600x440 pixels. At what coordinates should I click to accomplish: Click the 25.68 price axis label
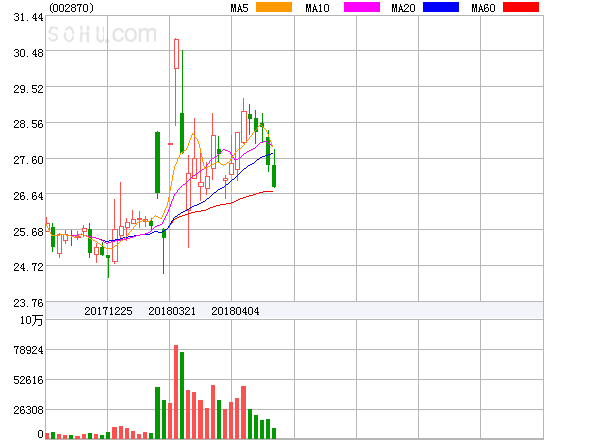(x=28, y=232)
